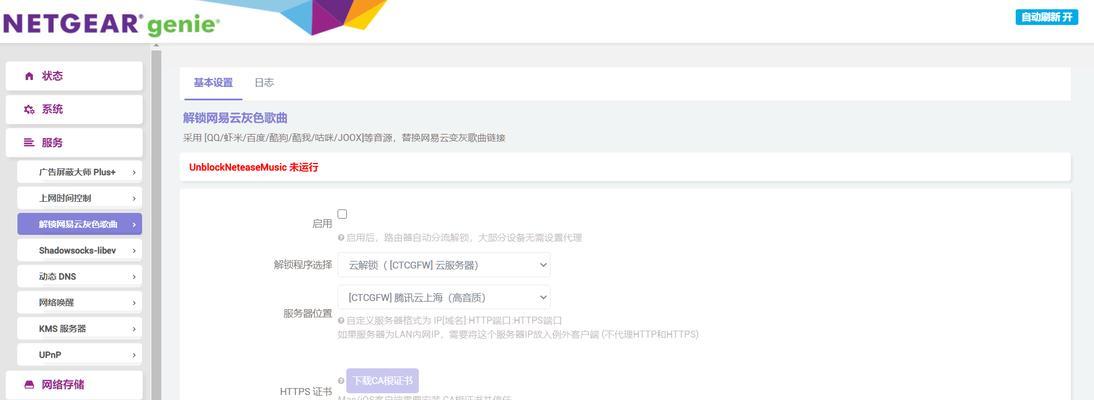Click chevron next to 网络唤醒
The width and height of the screenshot is (1094, 400).
pos(133,302)
